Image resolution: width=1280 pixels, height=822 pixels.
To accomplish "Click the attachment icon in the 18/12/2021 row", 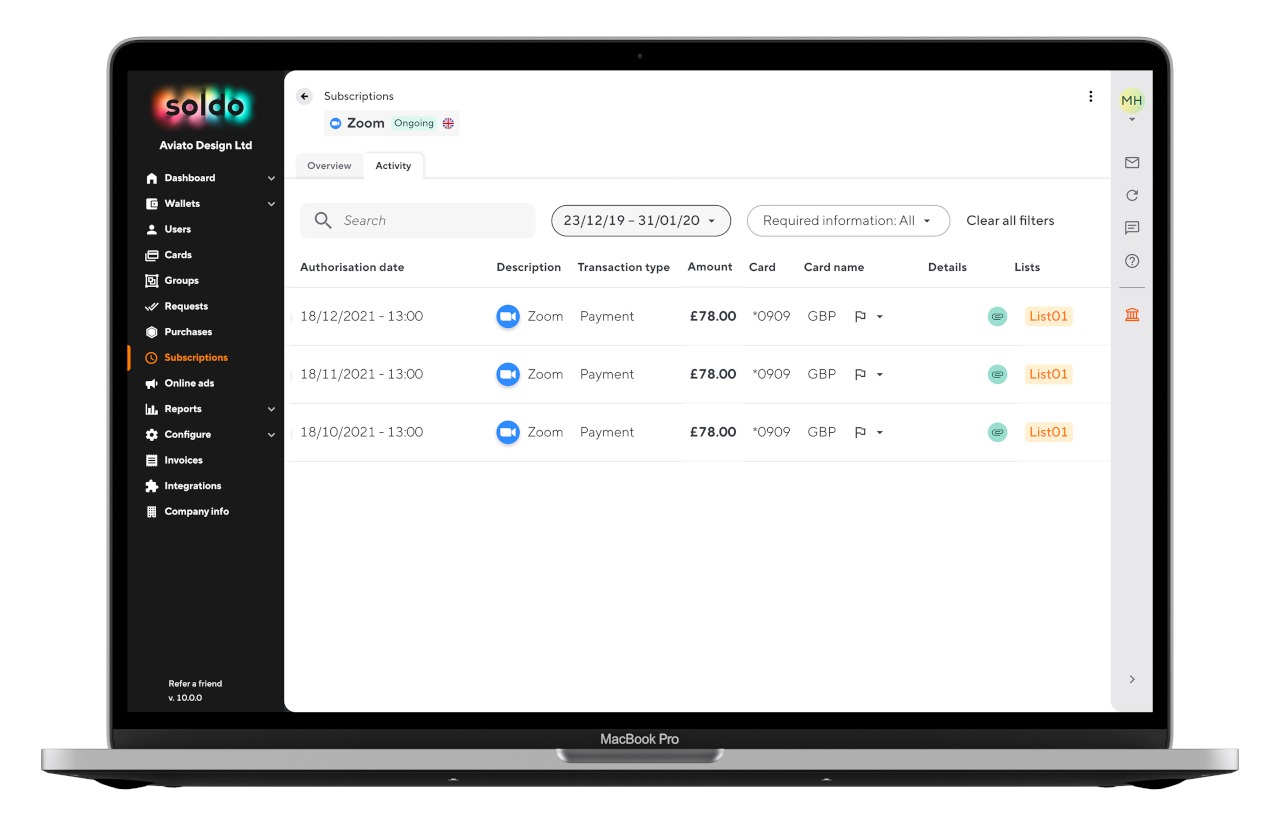I will (997, 316).
